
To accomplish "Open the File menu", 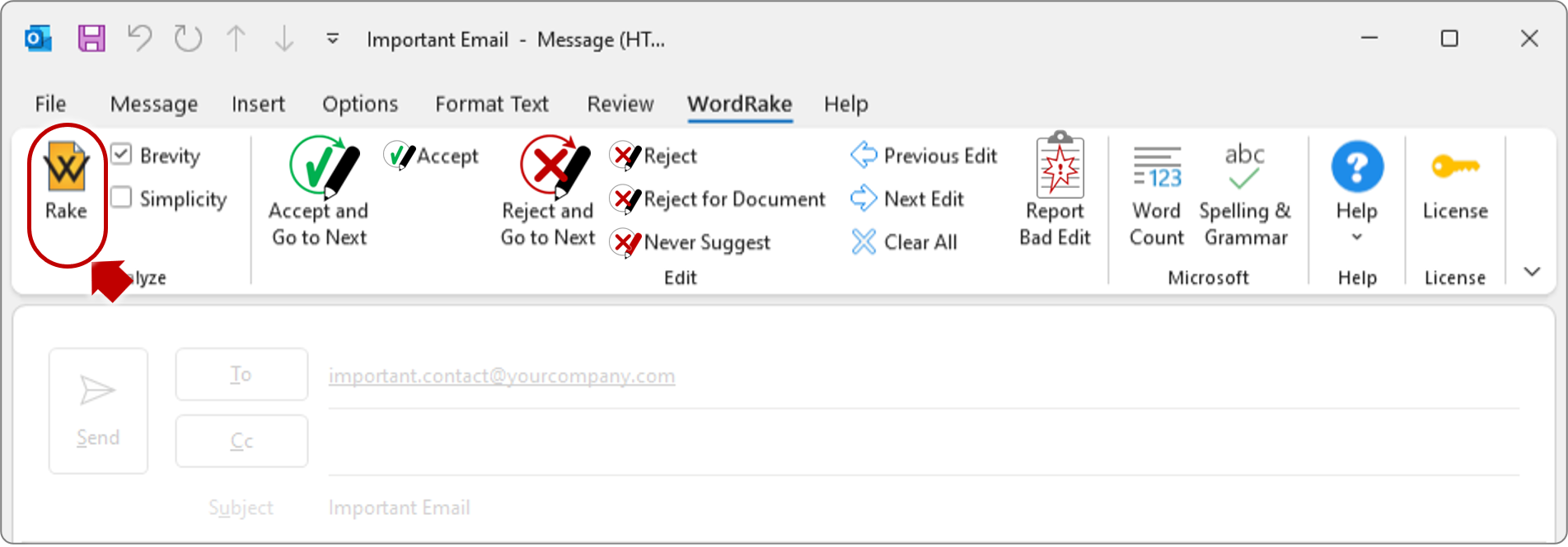I will 50,104.
